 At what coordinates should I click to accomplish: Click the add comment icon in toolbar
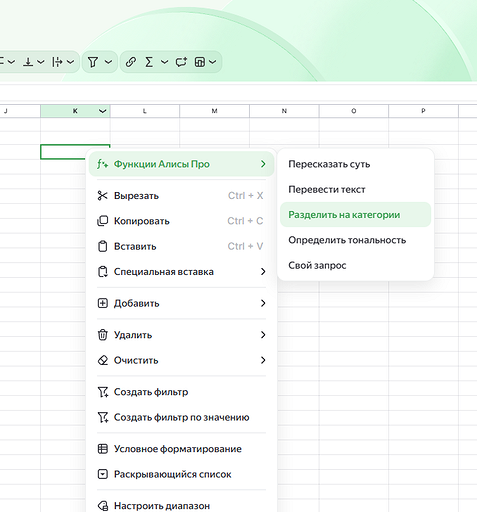point(181,62)
